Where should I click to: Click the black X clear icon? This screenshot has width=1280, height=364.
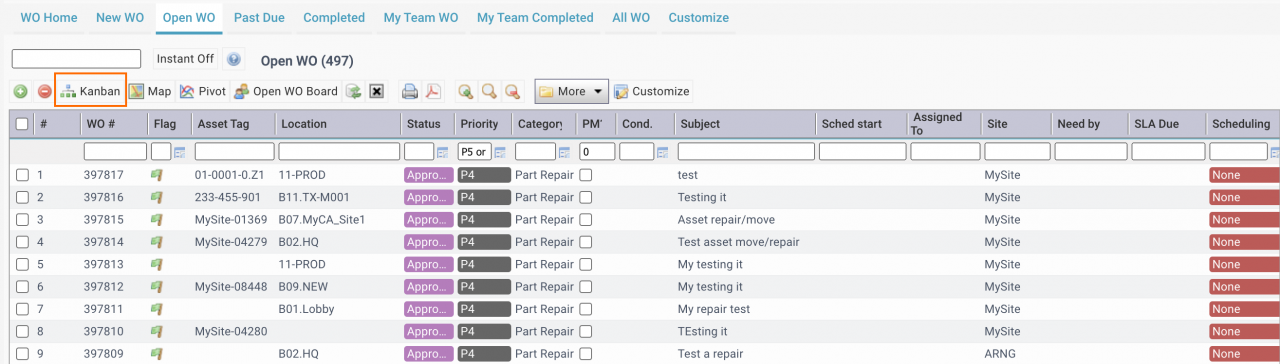click(377, 92)
